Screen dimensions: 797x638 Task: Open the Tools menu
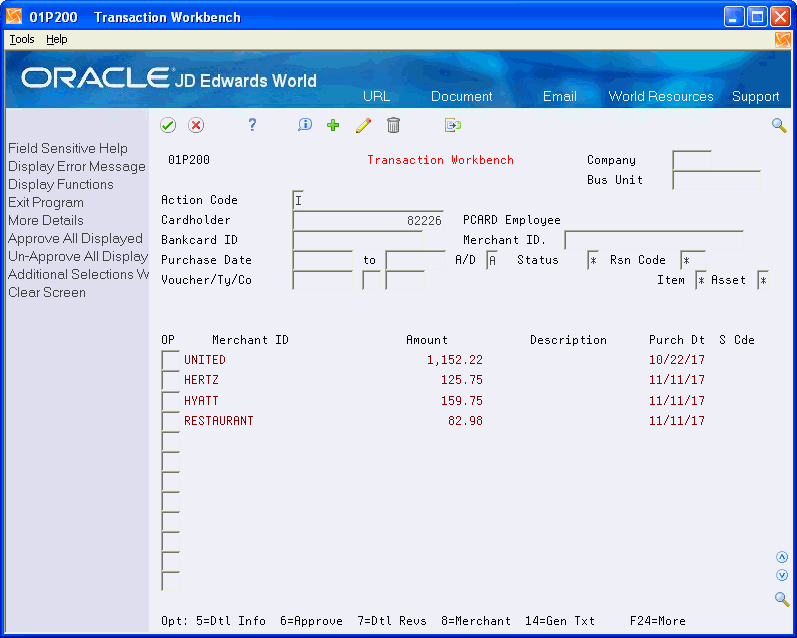(22, 39)
